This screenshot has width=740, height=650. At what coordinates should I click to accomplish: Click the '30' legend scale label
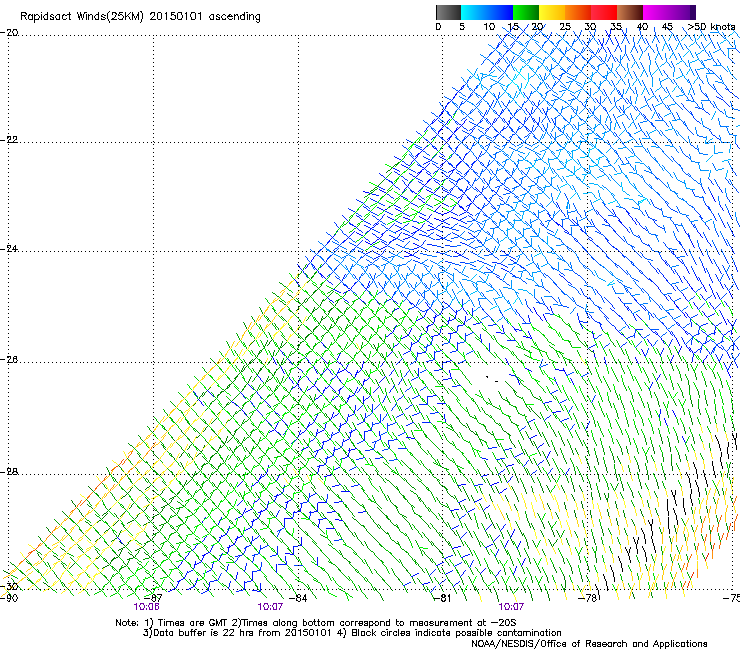(x=590, y=27)
